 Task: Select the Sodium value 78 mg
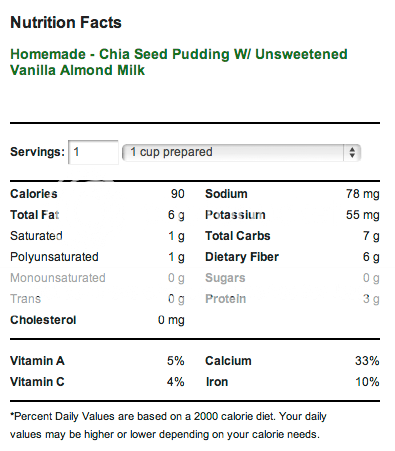[363, 194]
